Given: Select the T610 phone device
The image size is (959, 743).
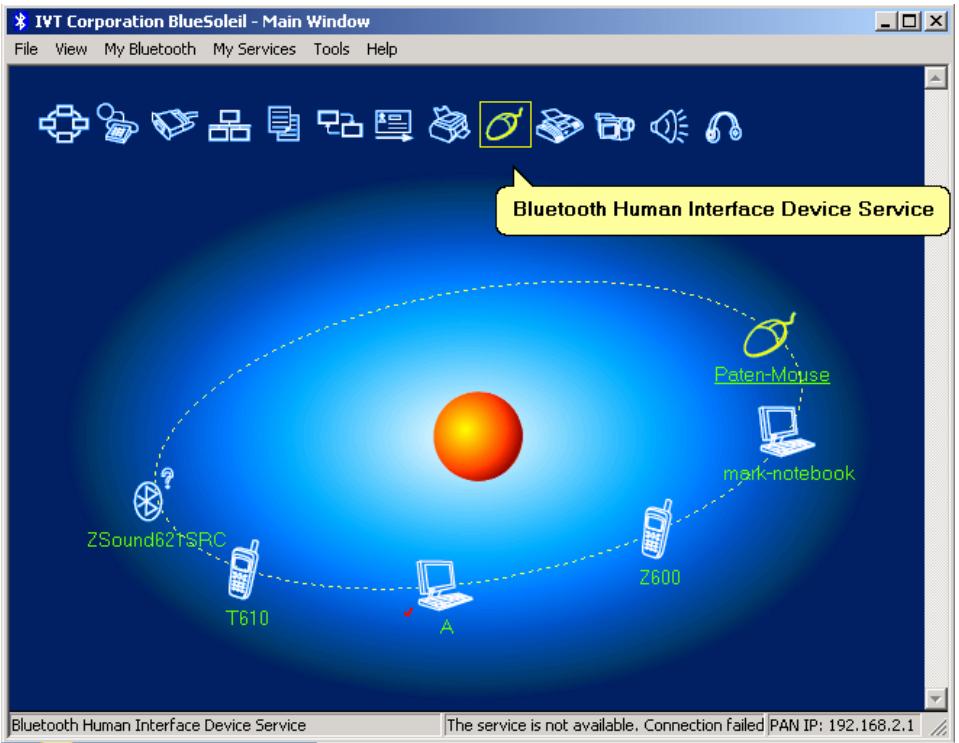Looking at the screenshot, I should coord(243,569).
